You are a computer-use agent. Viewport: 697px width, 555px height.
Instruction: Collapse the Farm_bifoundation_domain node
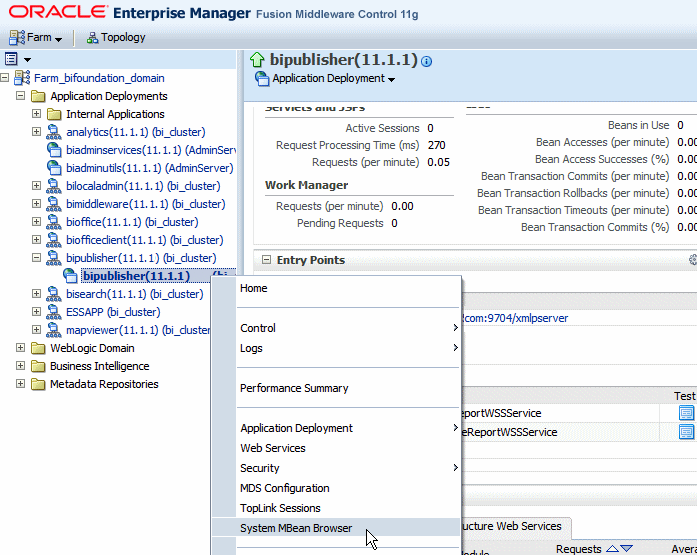tap(4, 78)
